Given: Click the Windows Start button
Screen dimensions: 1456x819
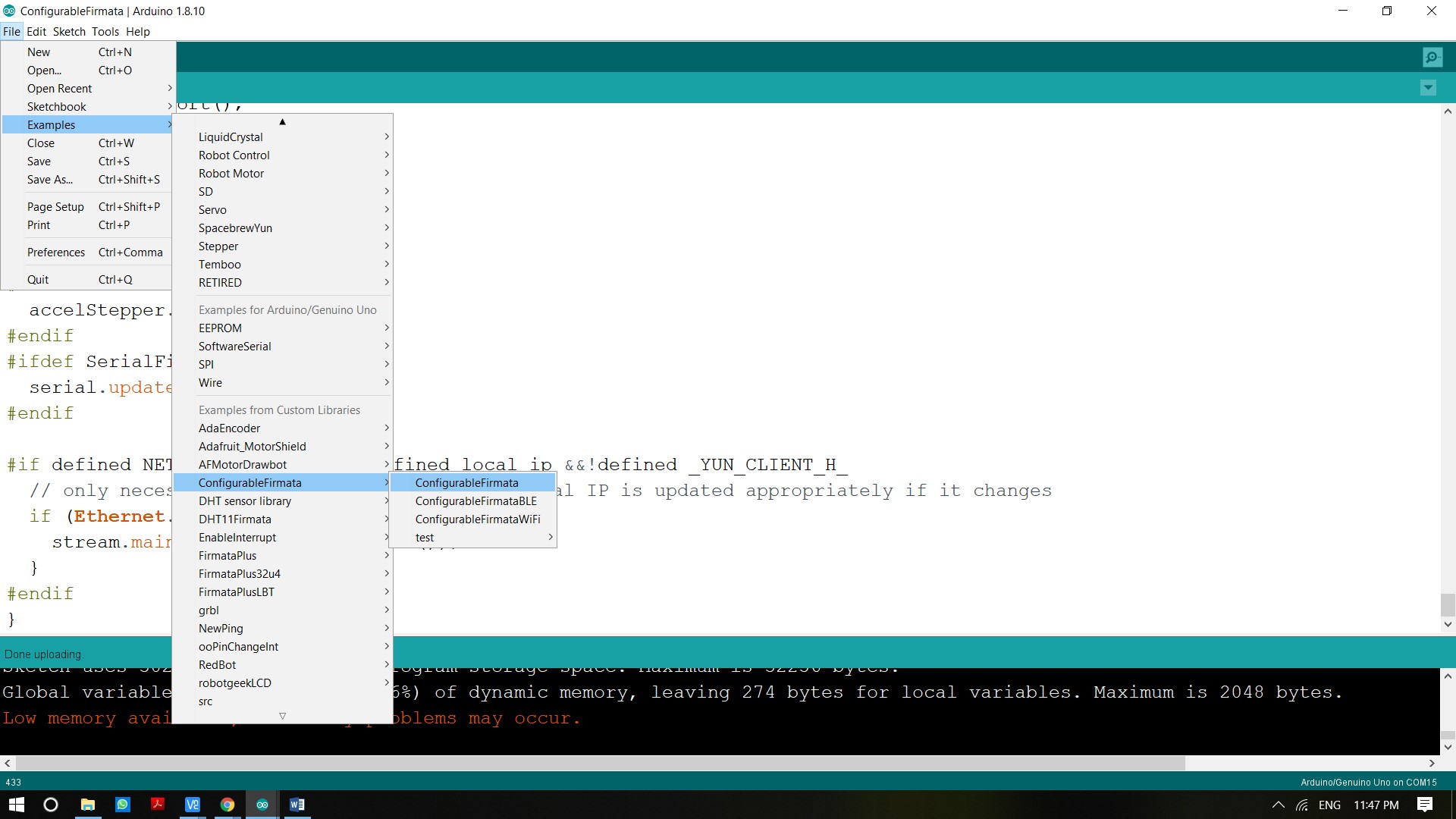Looking at the screenshot, I should coord(15,805).
